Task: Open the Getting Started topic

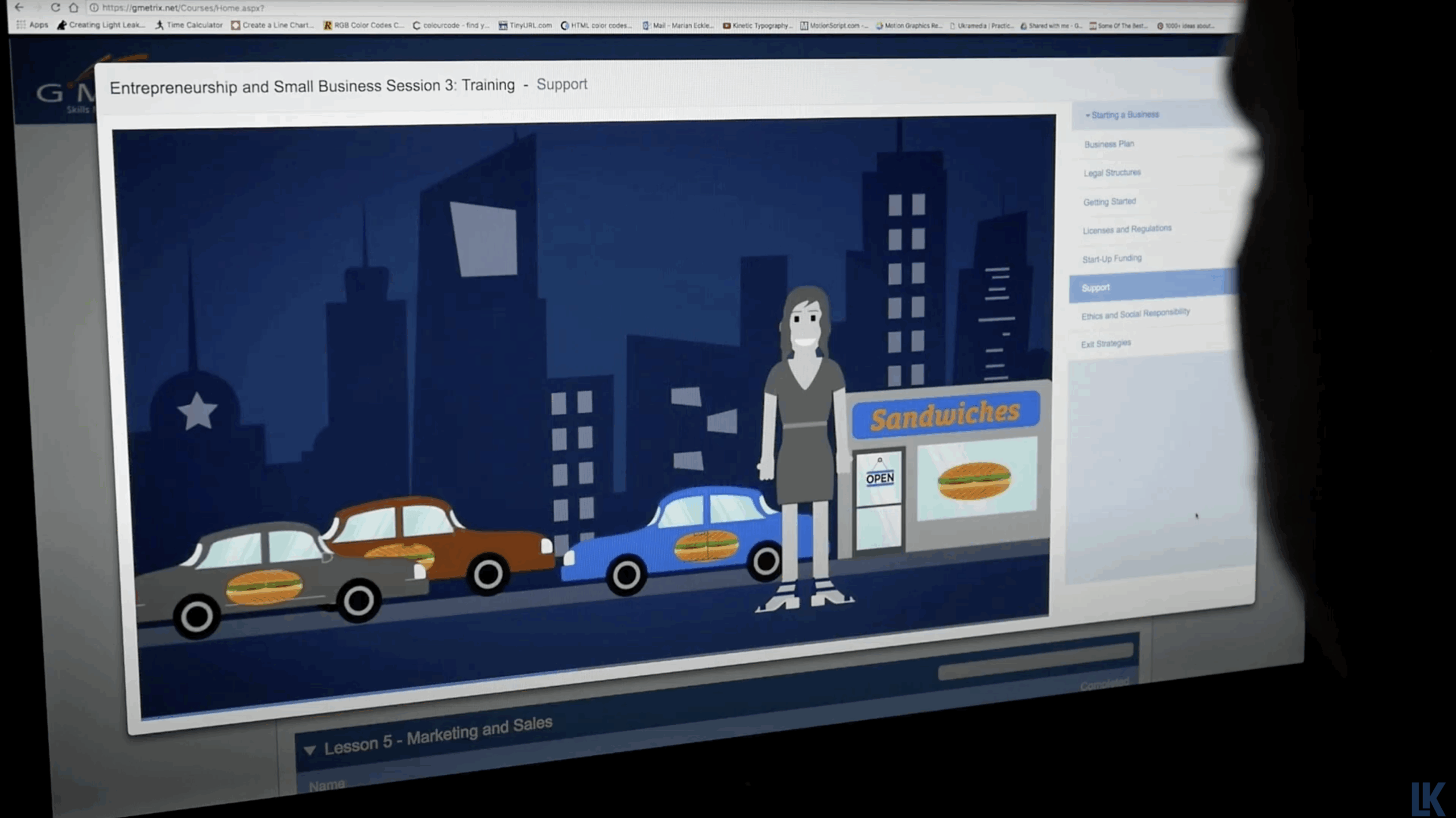Action: point(1109,201)
